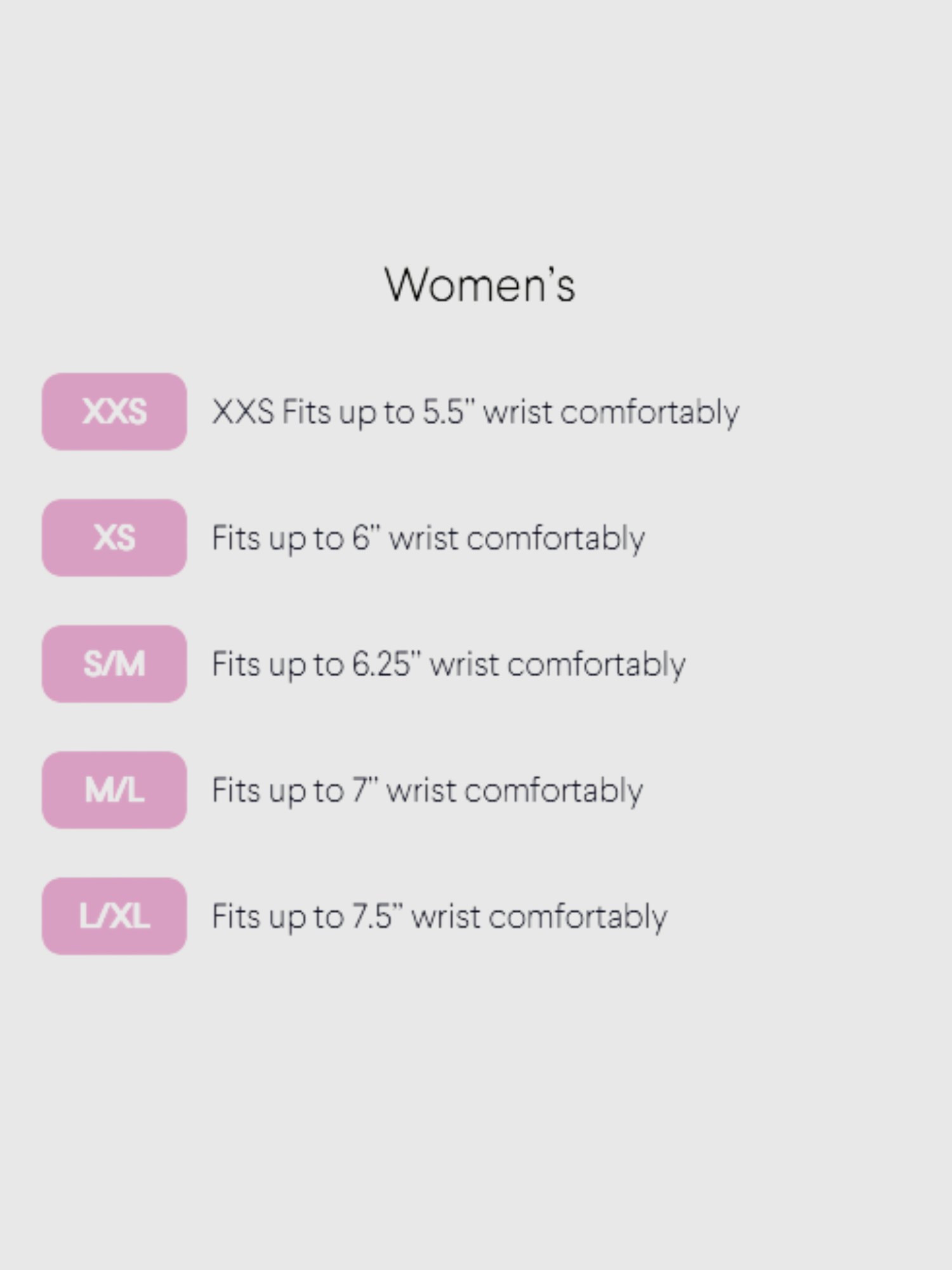Click "Fits up to" in the XS row
This screenshot has width=952, height=1270.
[277, 538]
